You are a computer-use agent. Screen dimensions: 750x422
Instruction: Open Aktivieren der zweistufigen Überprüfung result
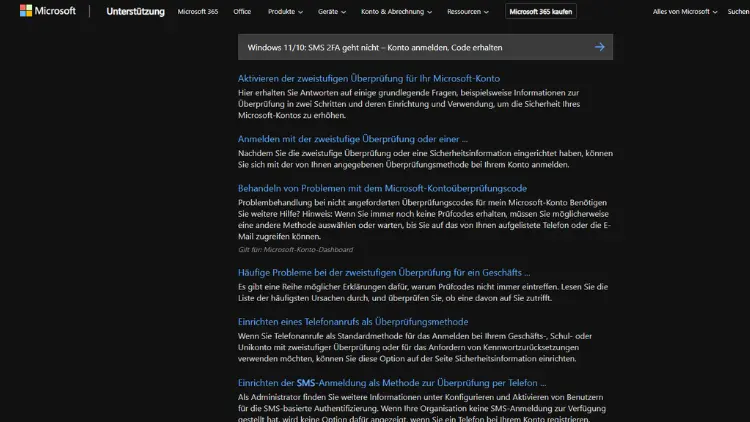[368, 78]
